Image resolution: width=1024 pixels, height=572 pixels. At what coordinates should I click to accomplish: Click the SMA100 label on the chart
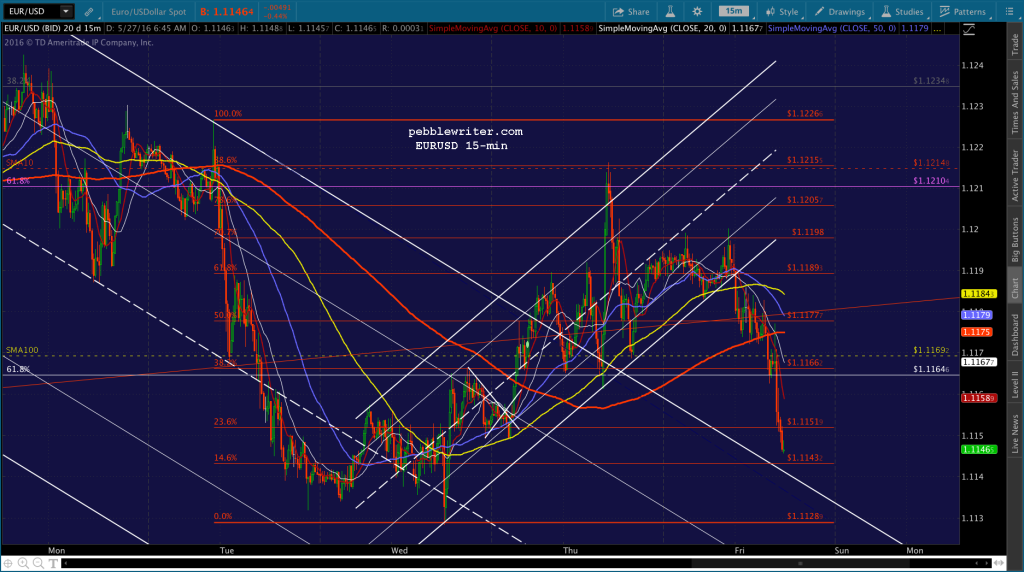click(x=22, y=351)
